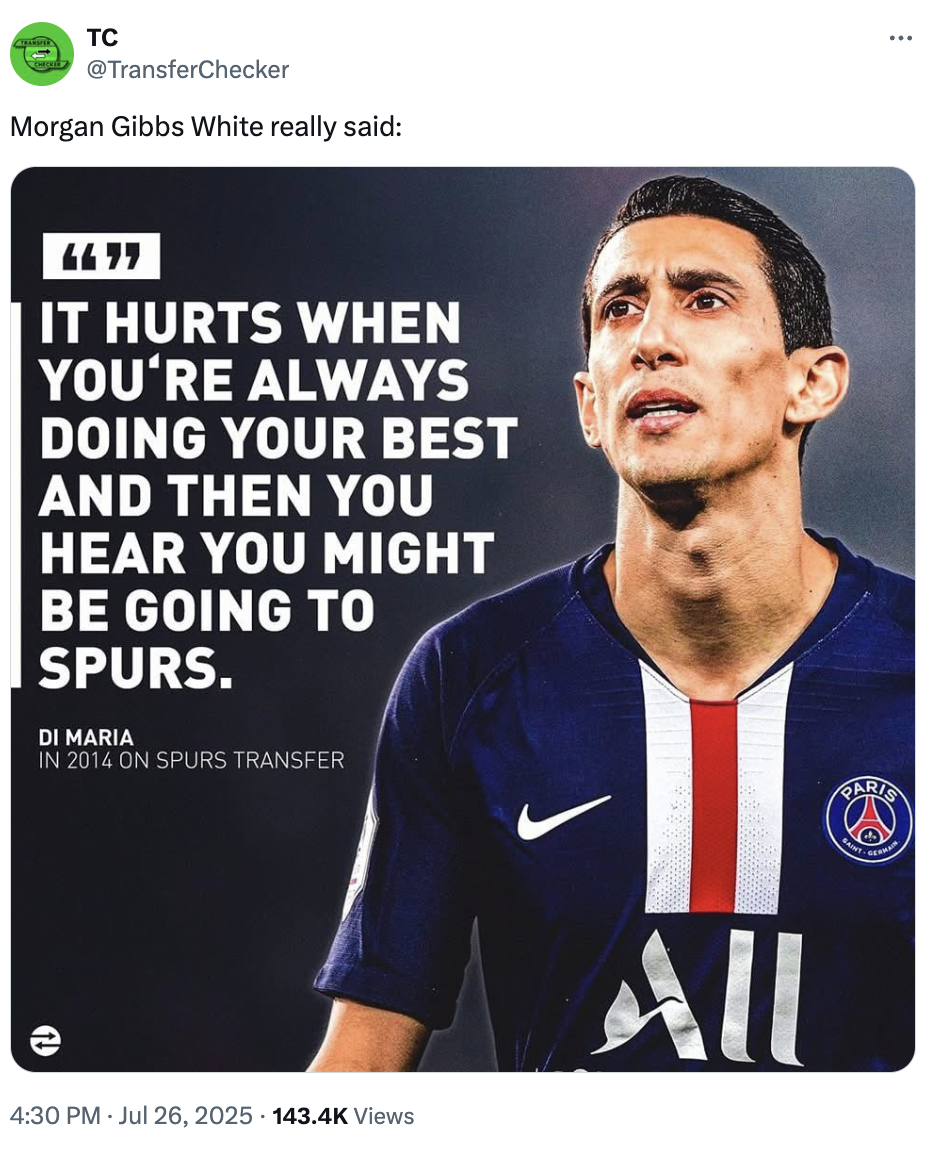The image size is (940, 1152).
Task: Open the three-dot more options menu
Action: tap(900, 37)
